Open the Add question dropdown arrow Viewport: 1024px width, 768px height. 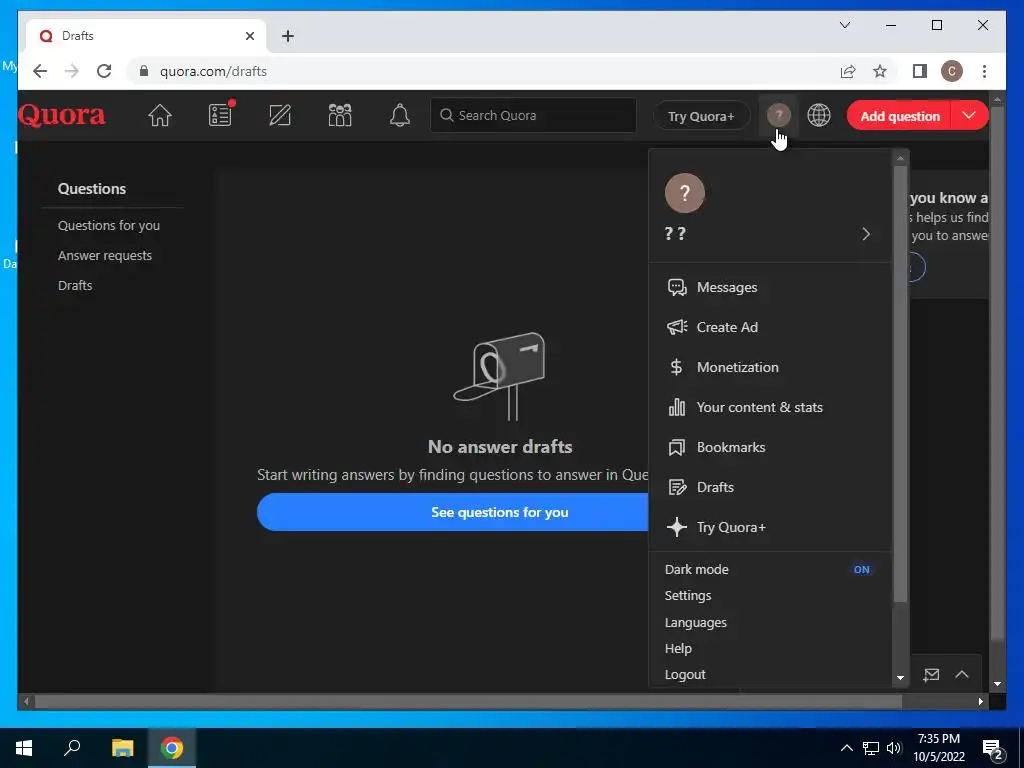coord(969,116)
